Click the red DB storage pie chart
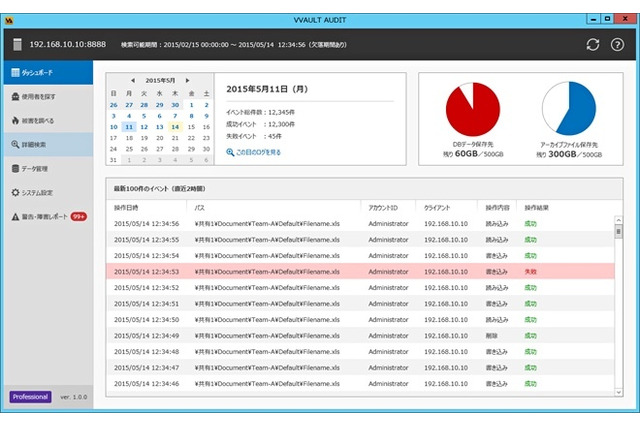This screenshot has height=426, width=640. coord(473,109)
